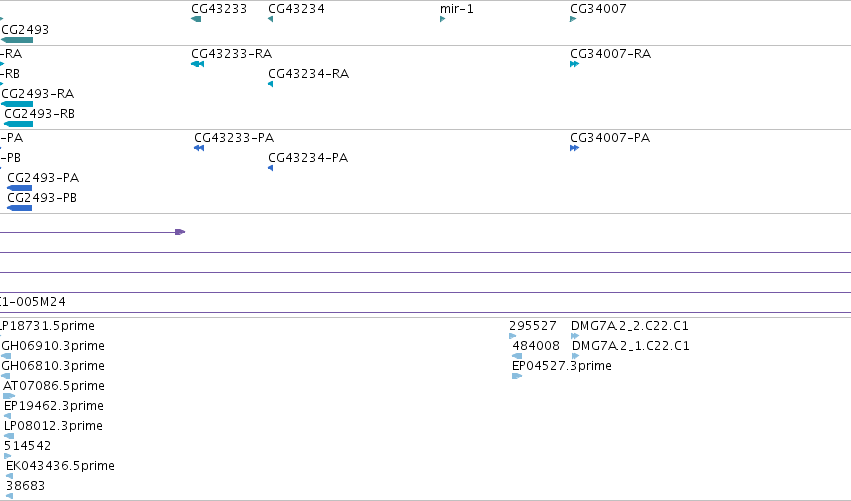The image size is (851, 501).
Task: Select the 514542 feature label
Action: (x=27, y=446)
